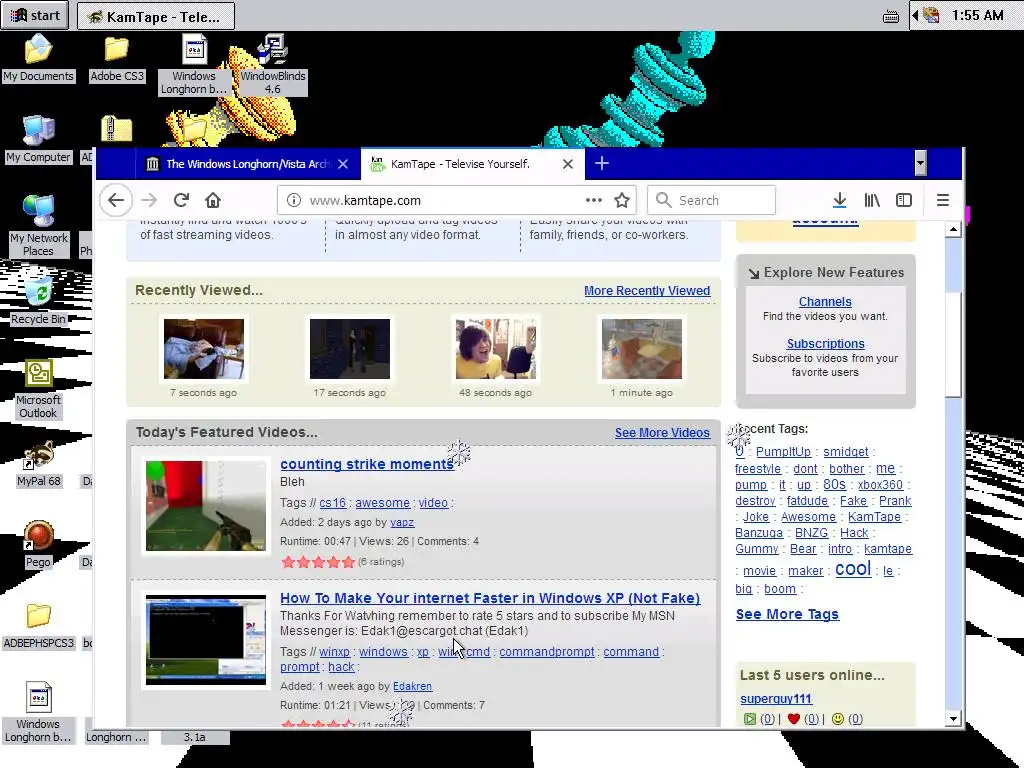Select the My Computer desktop icon
The width and height of the screenshot is (1024, 768).
click(38, 139)
